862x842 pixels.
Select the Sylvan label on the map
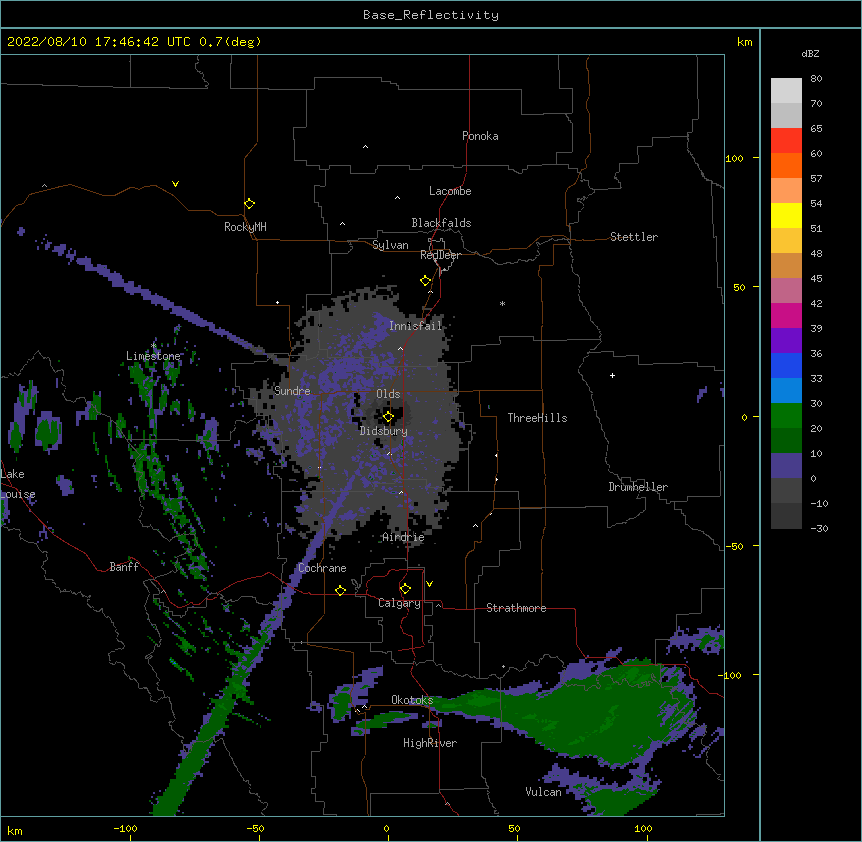click(x=390, y=245)
